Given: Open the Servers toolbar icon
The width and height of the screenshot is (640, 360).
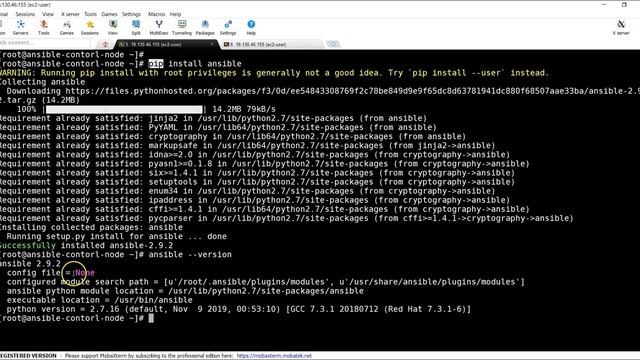Looking at the screenshot, I should (20, 28).
